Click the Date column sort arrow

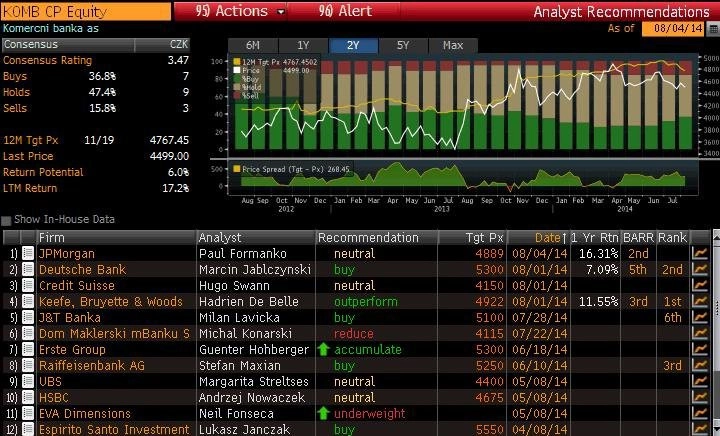click(564, 238)
